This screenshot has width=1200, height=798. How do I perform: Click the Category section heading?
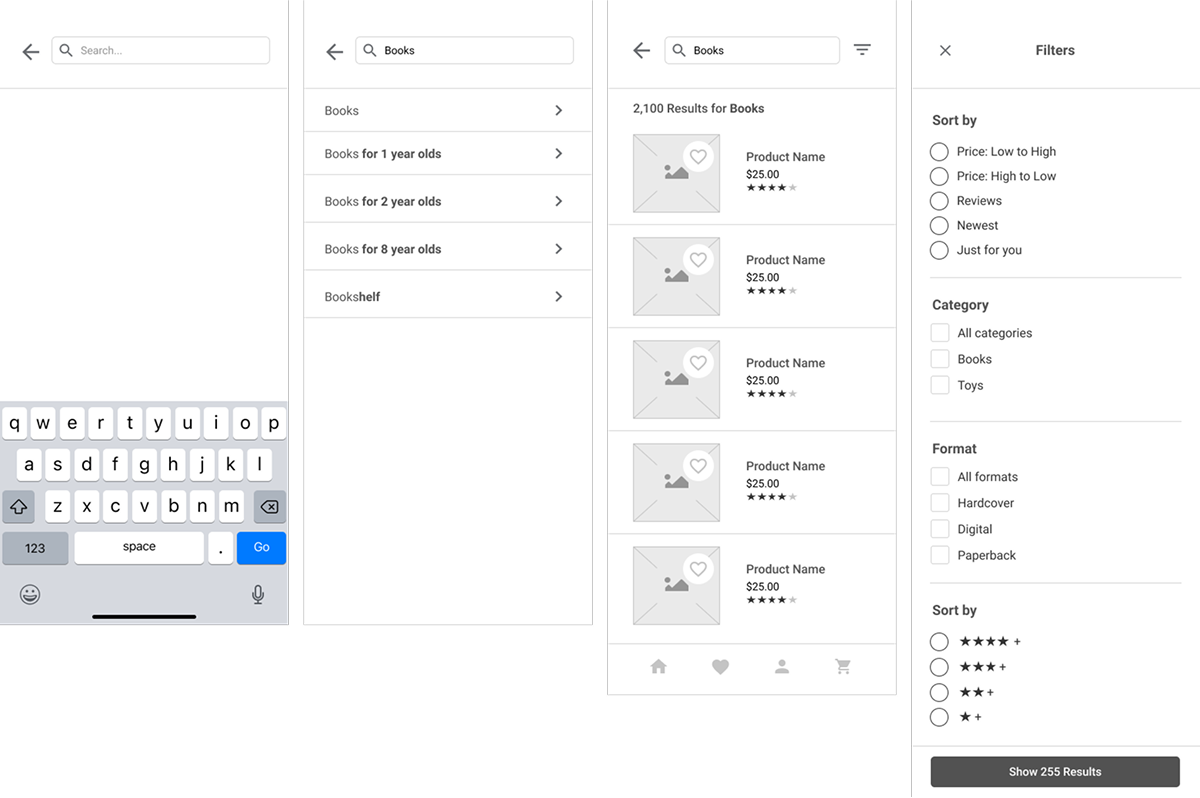[x=960, y=305]
